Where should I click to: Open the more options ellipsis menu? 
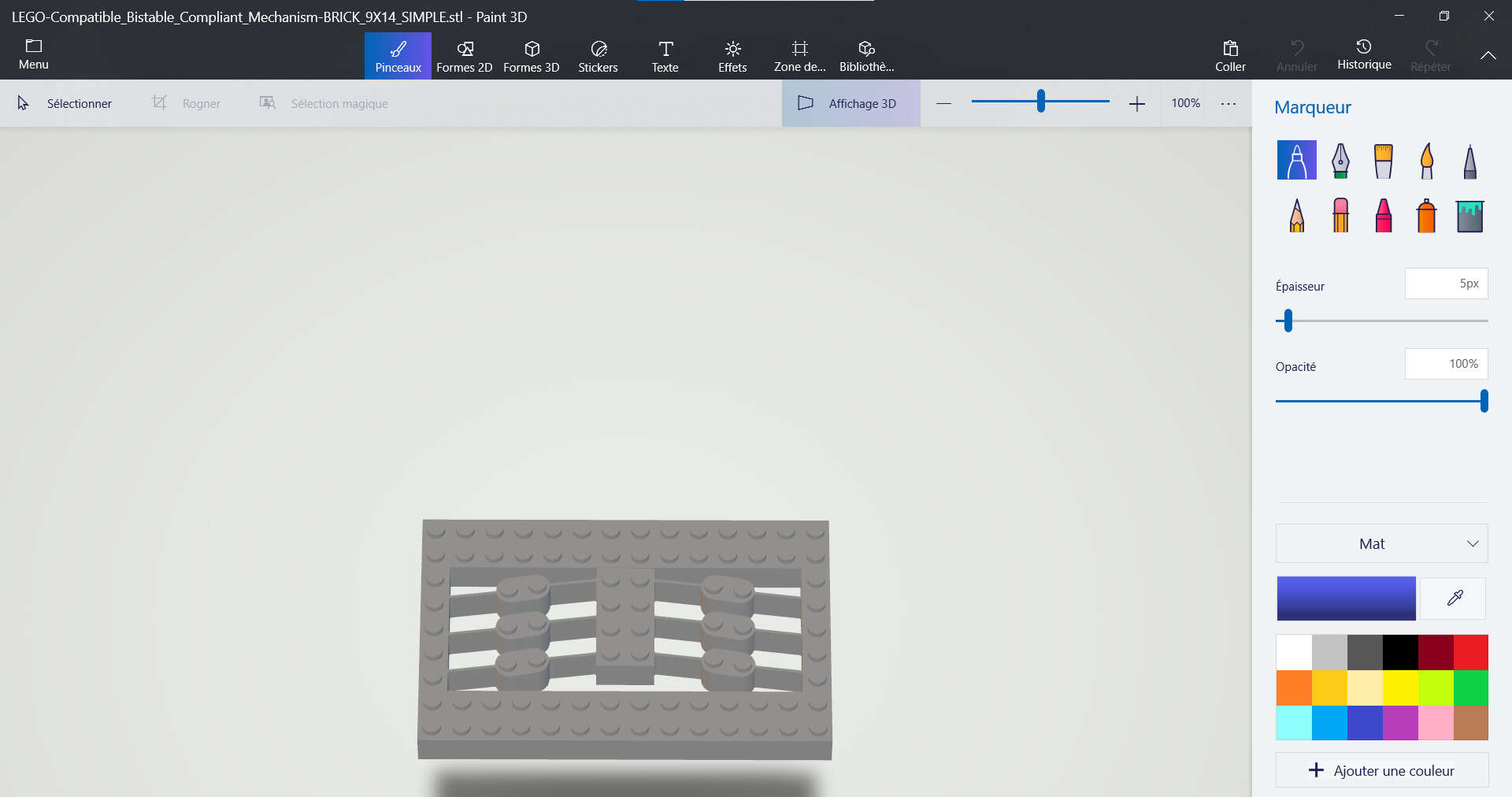point(1228,103)
